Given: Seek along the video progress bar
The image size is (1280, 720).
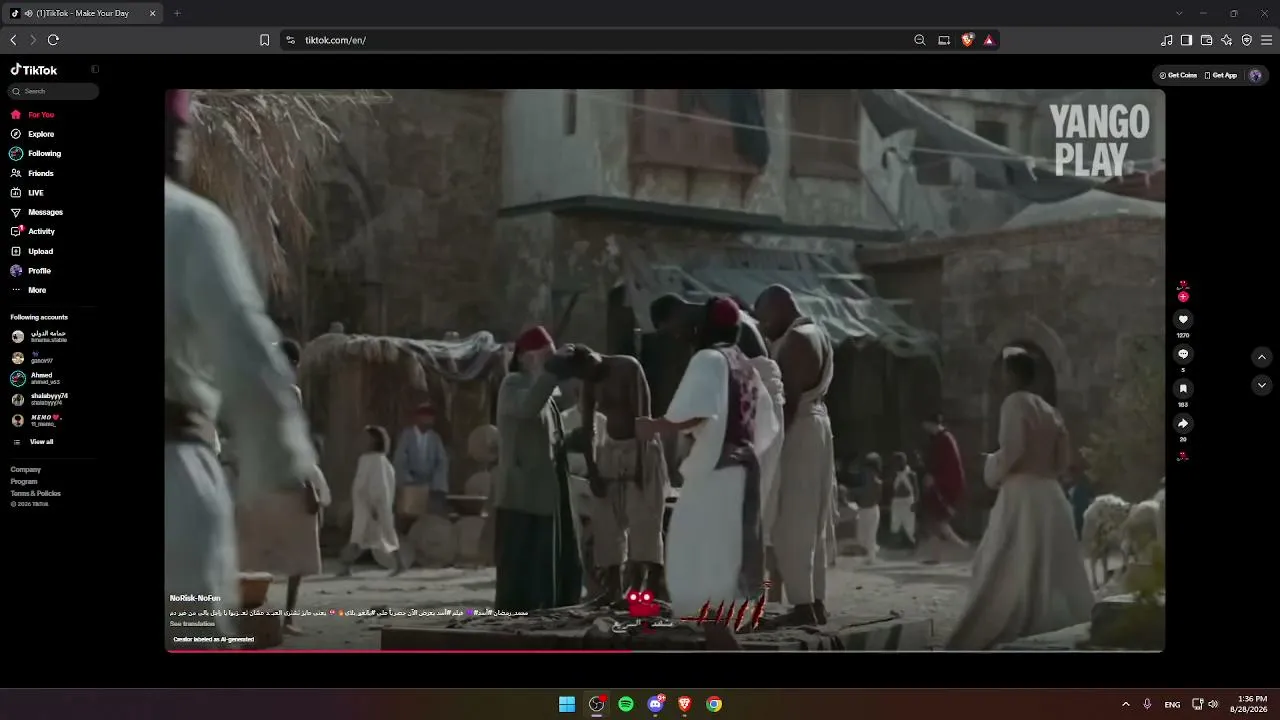Looking at the screenshot, I should tap(665, 651).
